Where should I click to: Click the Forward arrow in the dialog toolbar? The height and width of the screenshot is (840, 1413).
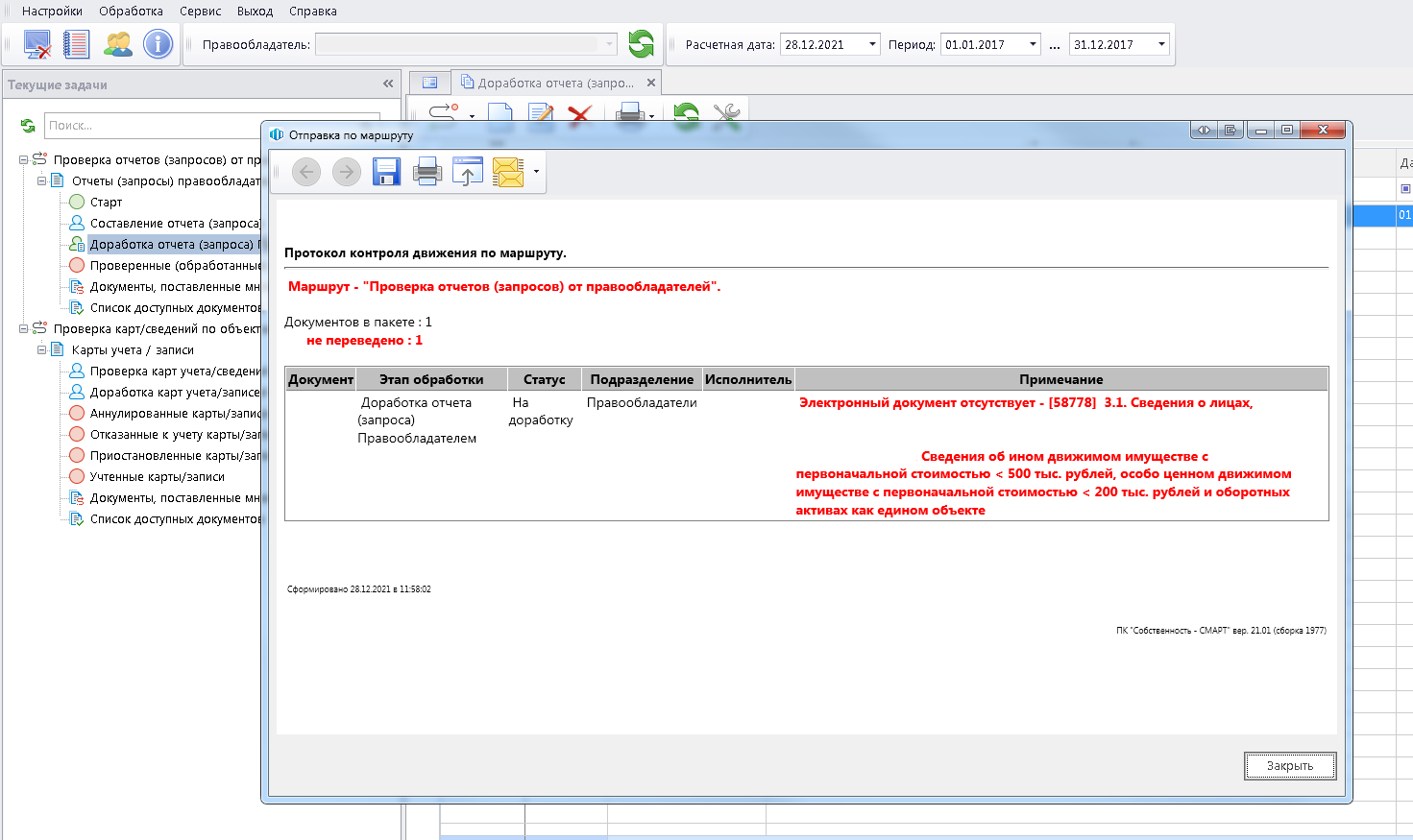(347, 172)
